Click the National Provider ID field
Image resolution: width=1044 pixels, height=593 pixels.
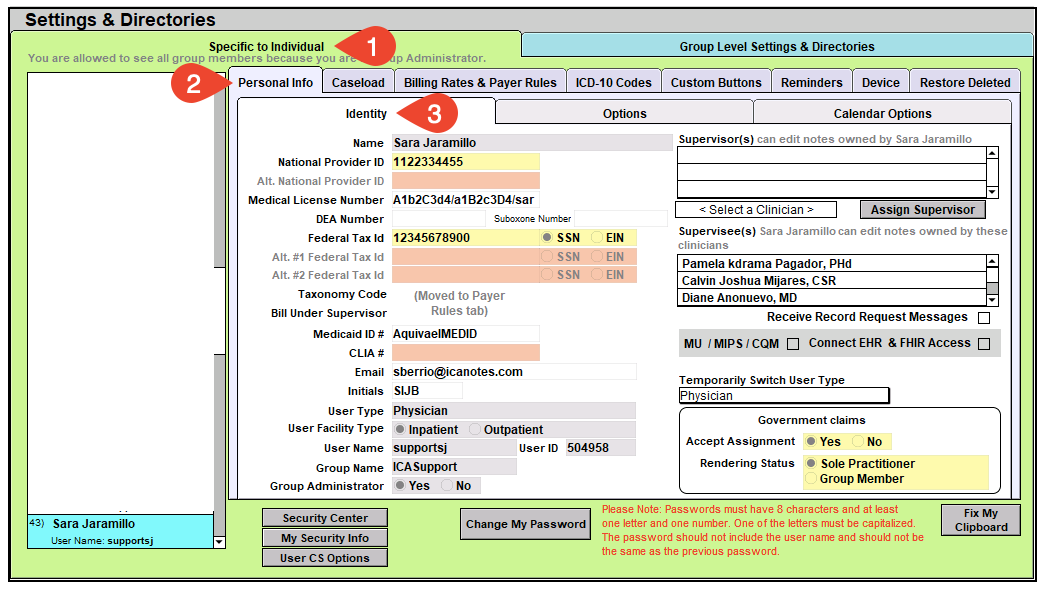pyautogui.click(x=465, y=162)
